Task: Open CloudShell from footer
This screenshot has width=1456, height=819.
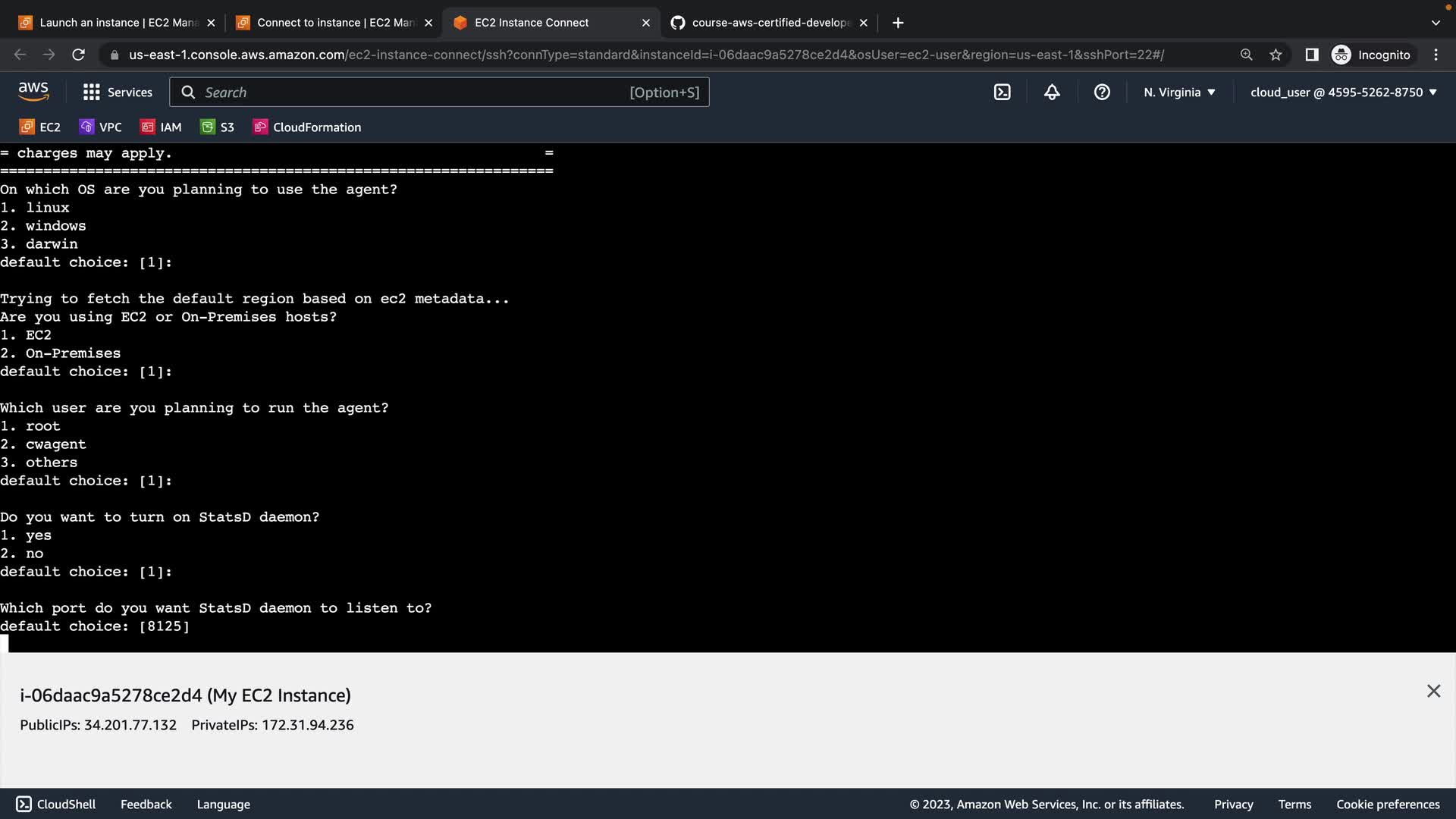Action: click(x=56, y=804)
